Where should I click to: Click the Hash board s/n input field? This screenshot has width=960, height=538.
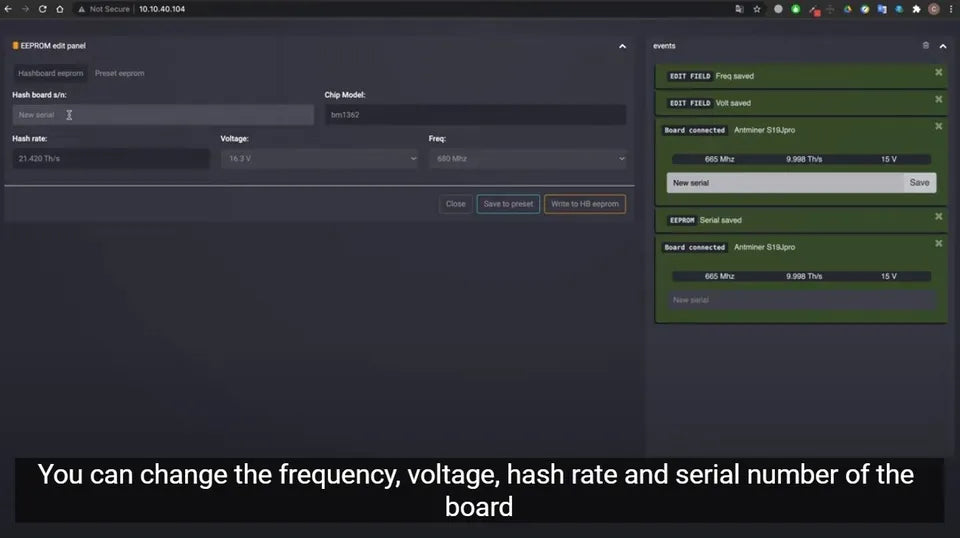pos(162,115)
